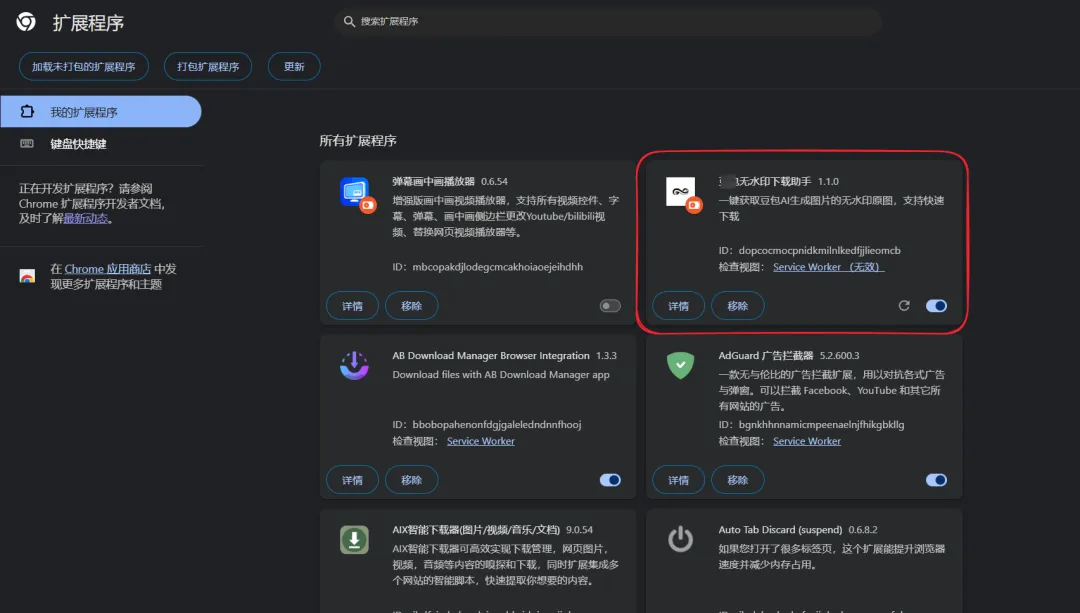This screenshot has height=613, width=1080.
Task: Open Service Worker link for AB Download Manager
Action: 481,441
